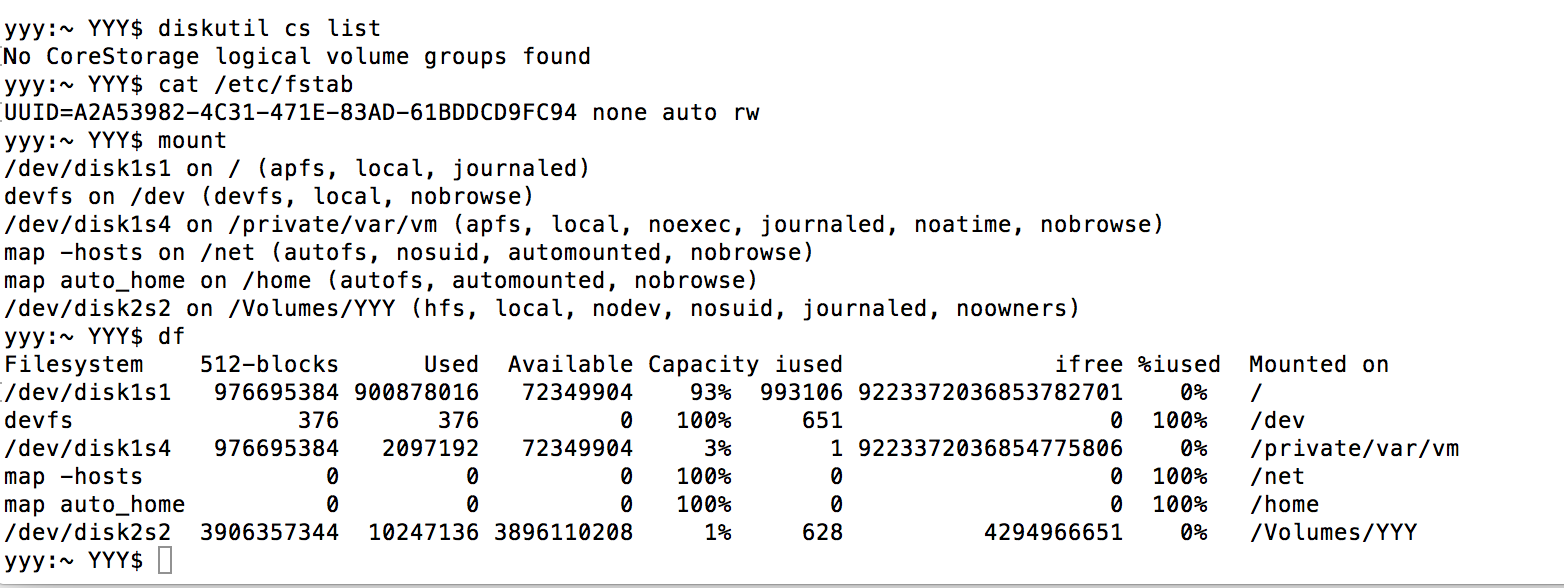Click the "Capacity" column header

coord(703,364)
